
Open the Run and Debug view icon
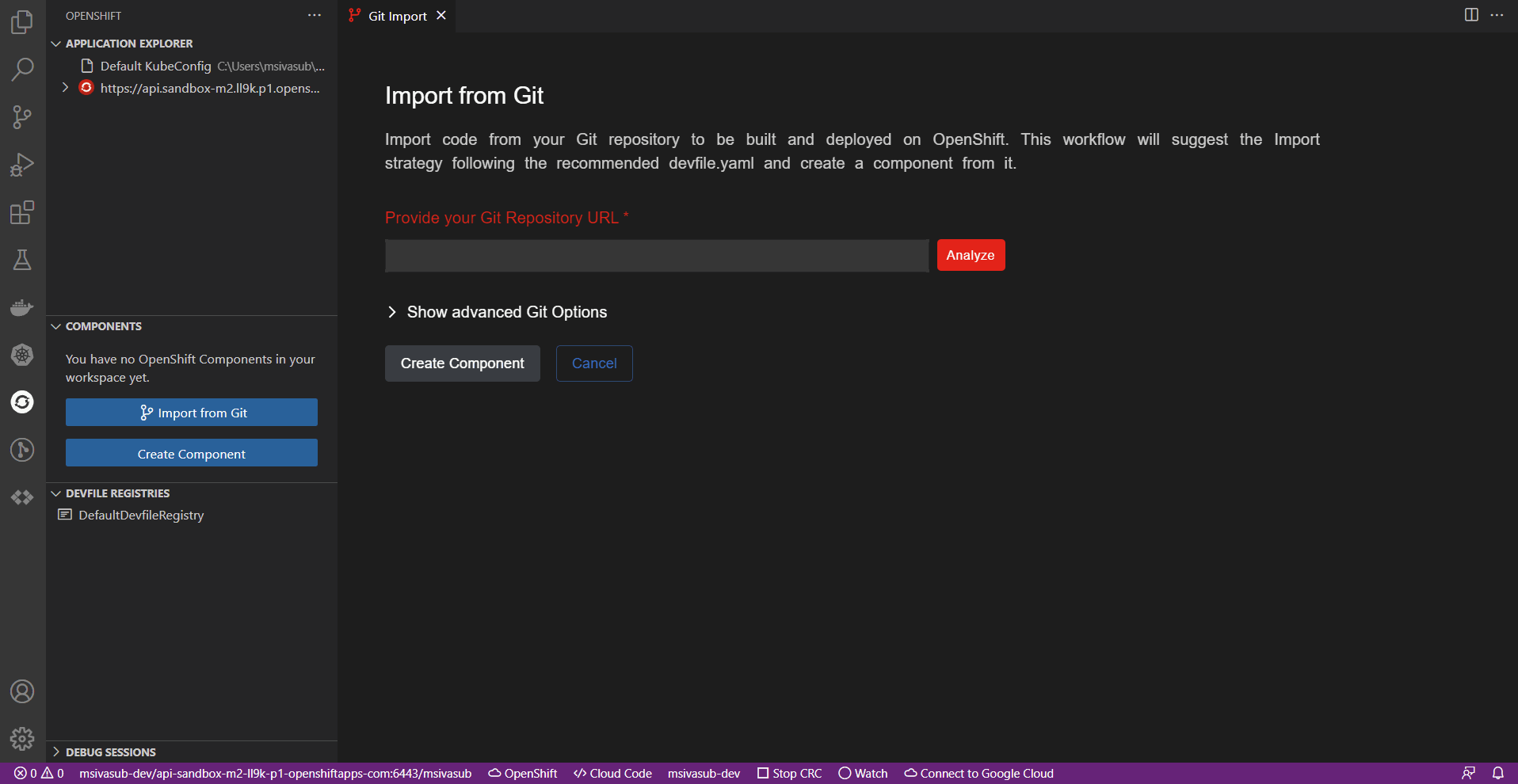coord(22,165)
